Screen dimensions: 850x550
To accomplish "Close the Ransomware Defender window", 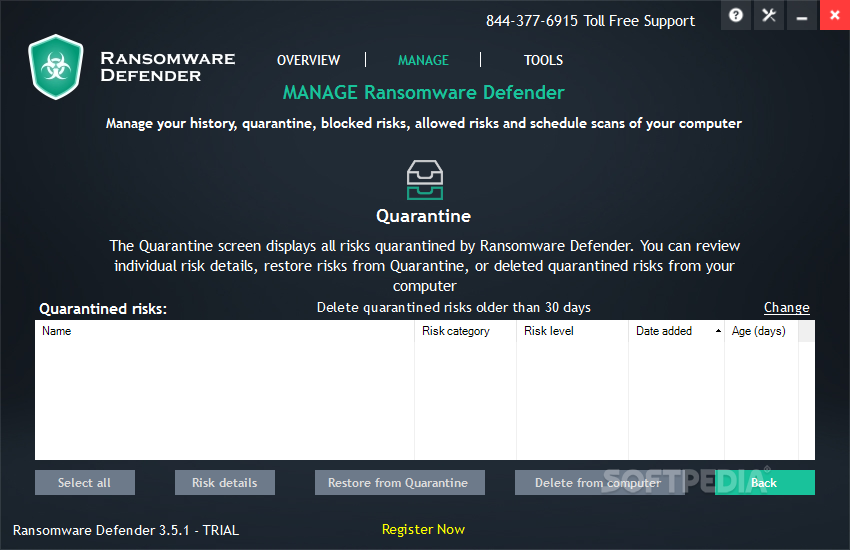I will click(835, 15).
